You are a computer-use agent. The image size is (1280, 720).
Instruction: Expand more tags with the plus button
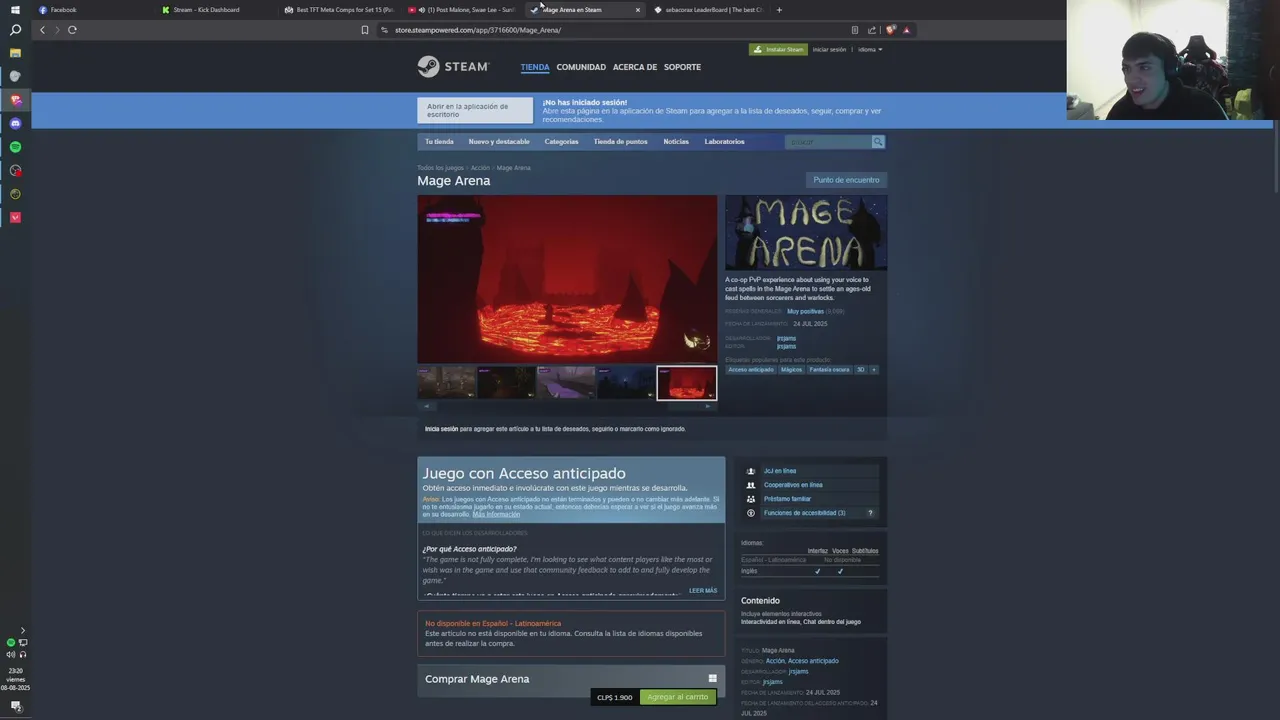(x=874, y=370)
